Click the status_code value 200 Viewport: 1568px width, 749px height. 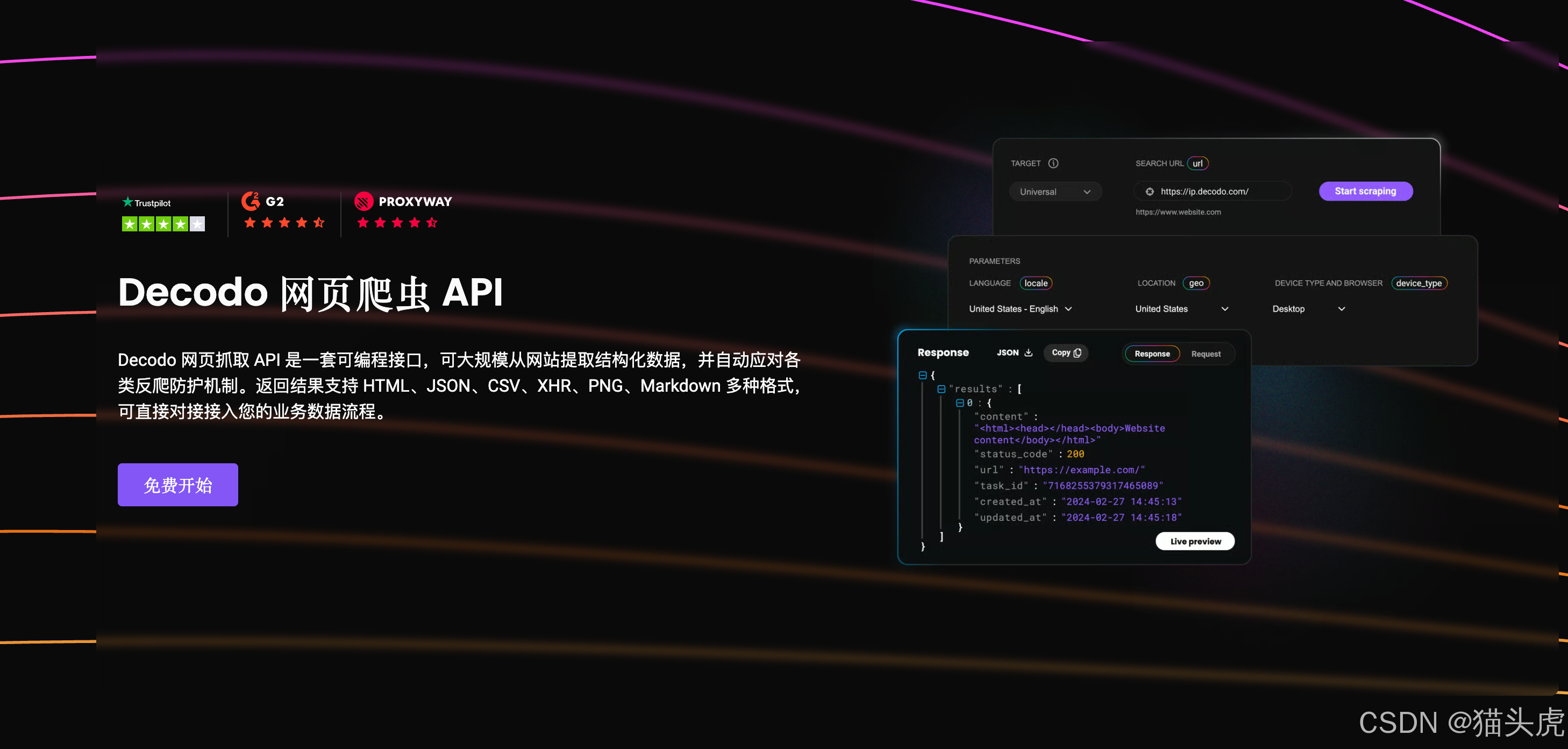[x=1075, y=454]
